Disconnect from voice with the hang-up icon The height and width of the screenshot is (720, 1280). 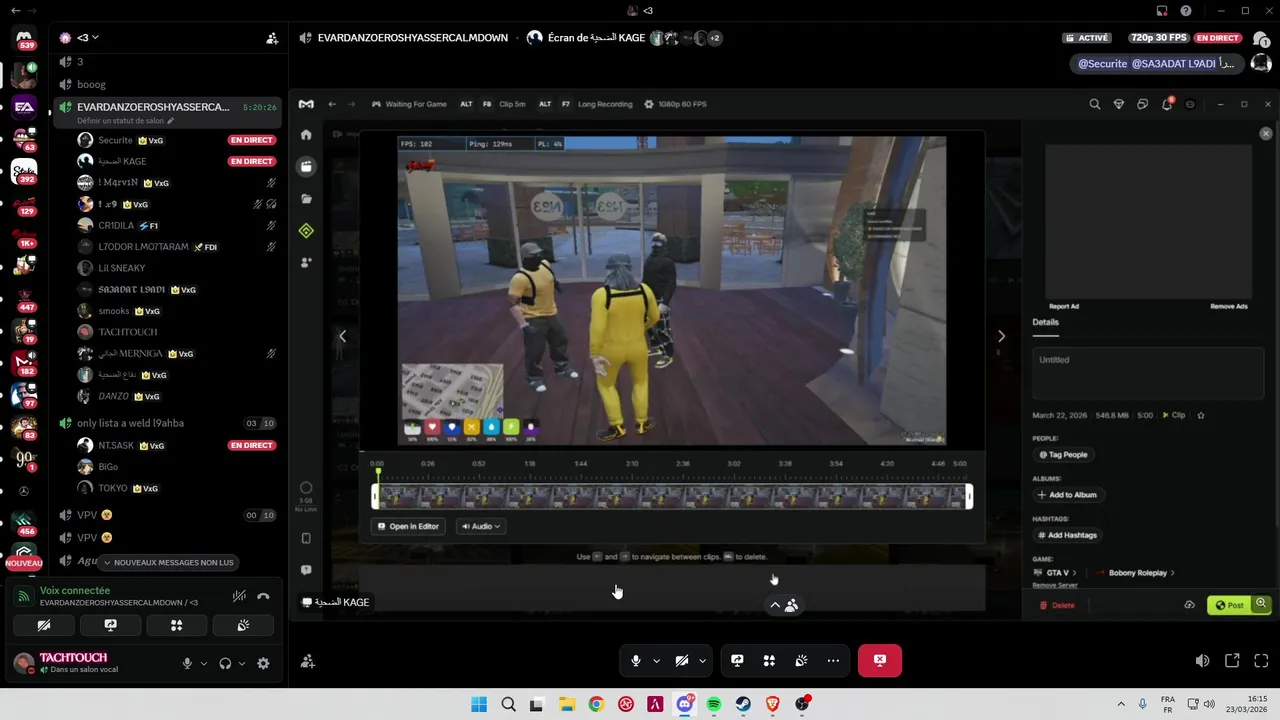263,596
